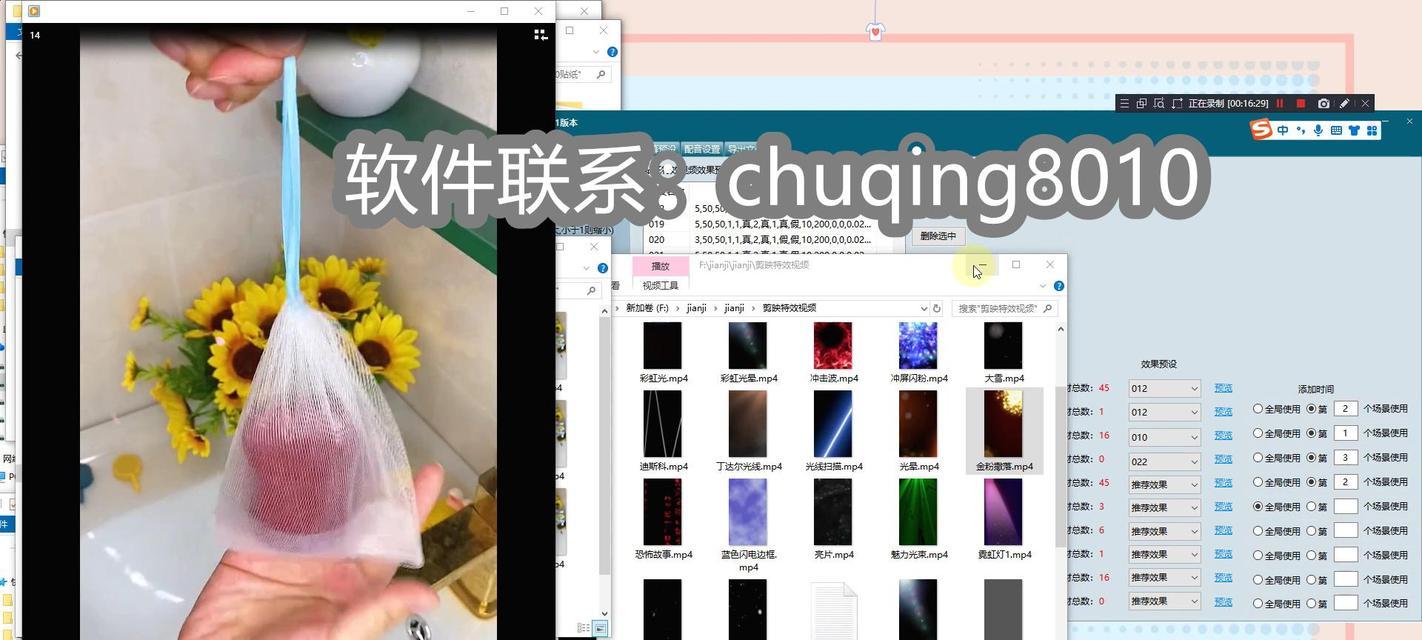Viewport: 1422px width, 640px height.
Task: Select the 魅力光束.mp4 file
Action: 918,519
